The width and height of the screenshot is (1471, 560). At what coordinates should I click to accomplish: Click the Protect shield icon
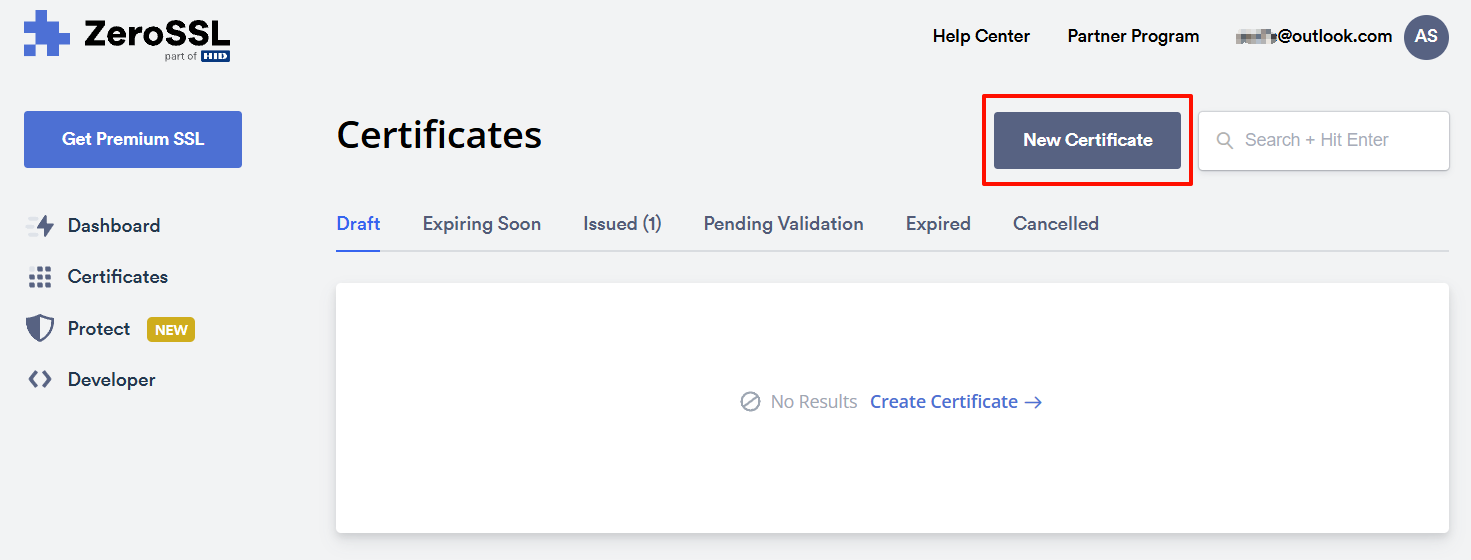[40, 329]
